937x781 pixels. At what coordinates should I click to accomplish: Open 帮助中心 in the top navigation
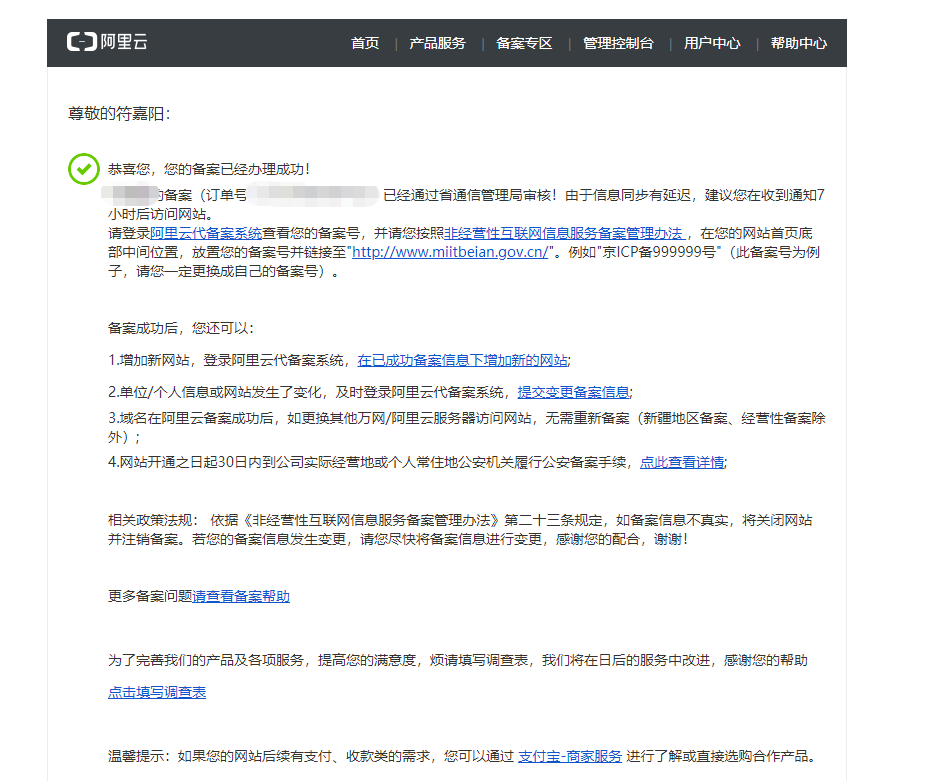798,43
